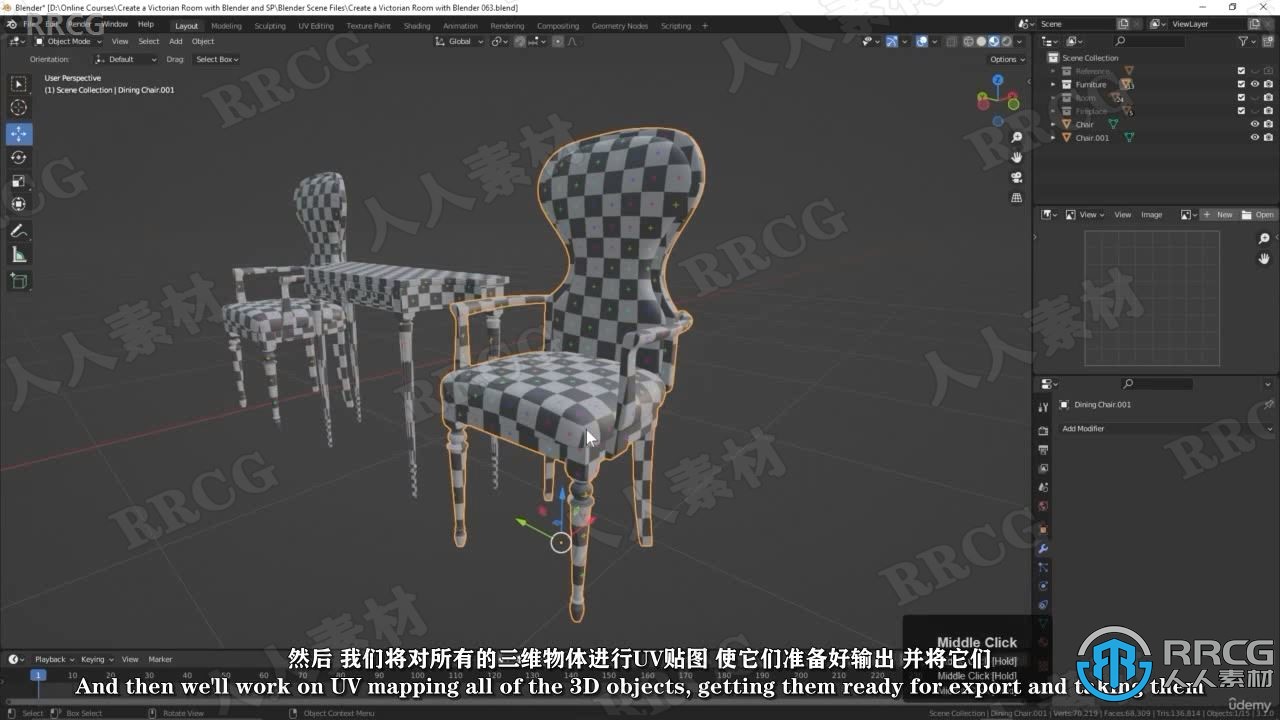Open the Modifier properties wrench tab
This screenshot has width=1280, height=720.
pos(1043,548)
